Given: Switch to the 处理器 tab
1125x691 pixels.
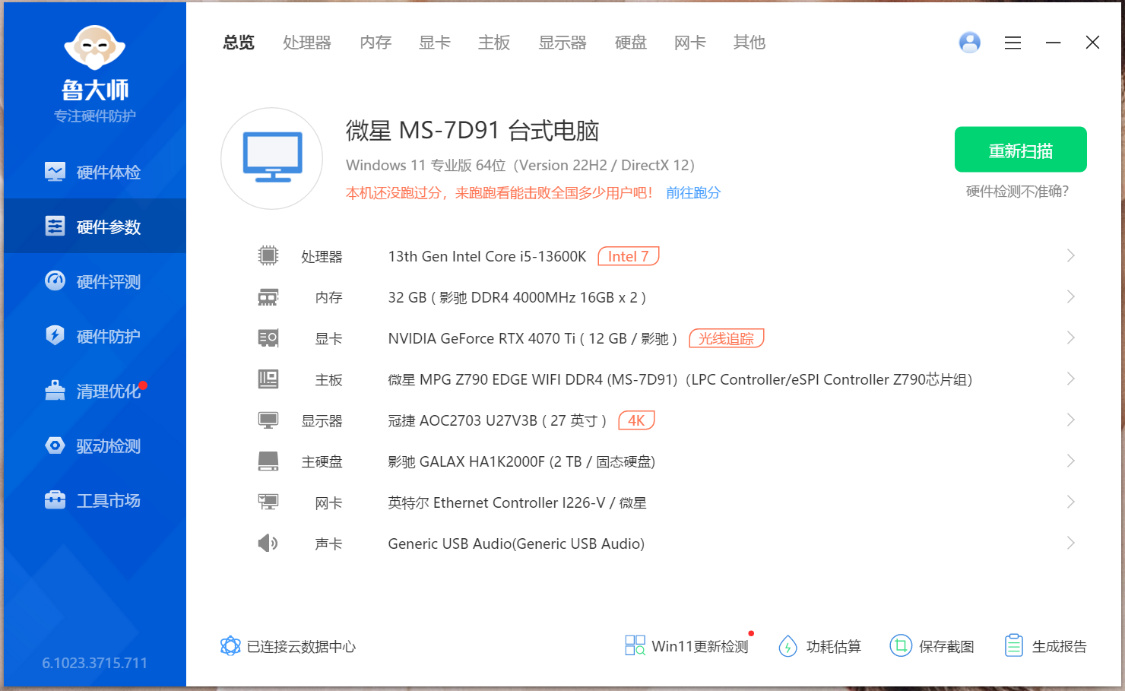Looking at the screenshot, I should 307,43.
